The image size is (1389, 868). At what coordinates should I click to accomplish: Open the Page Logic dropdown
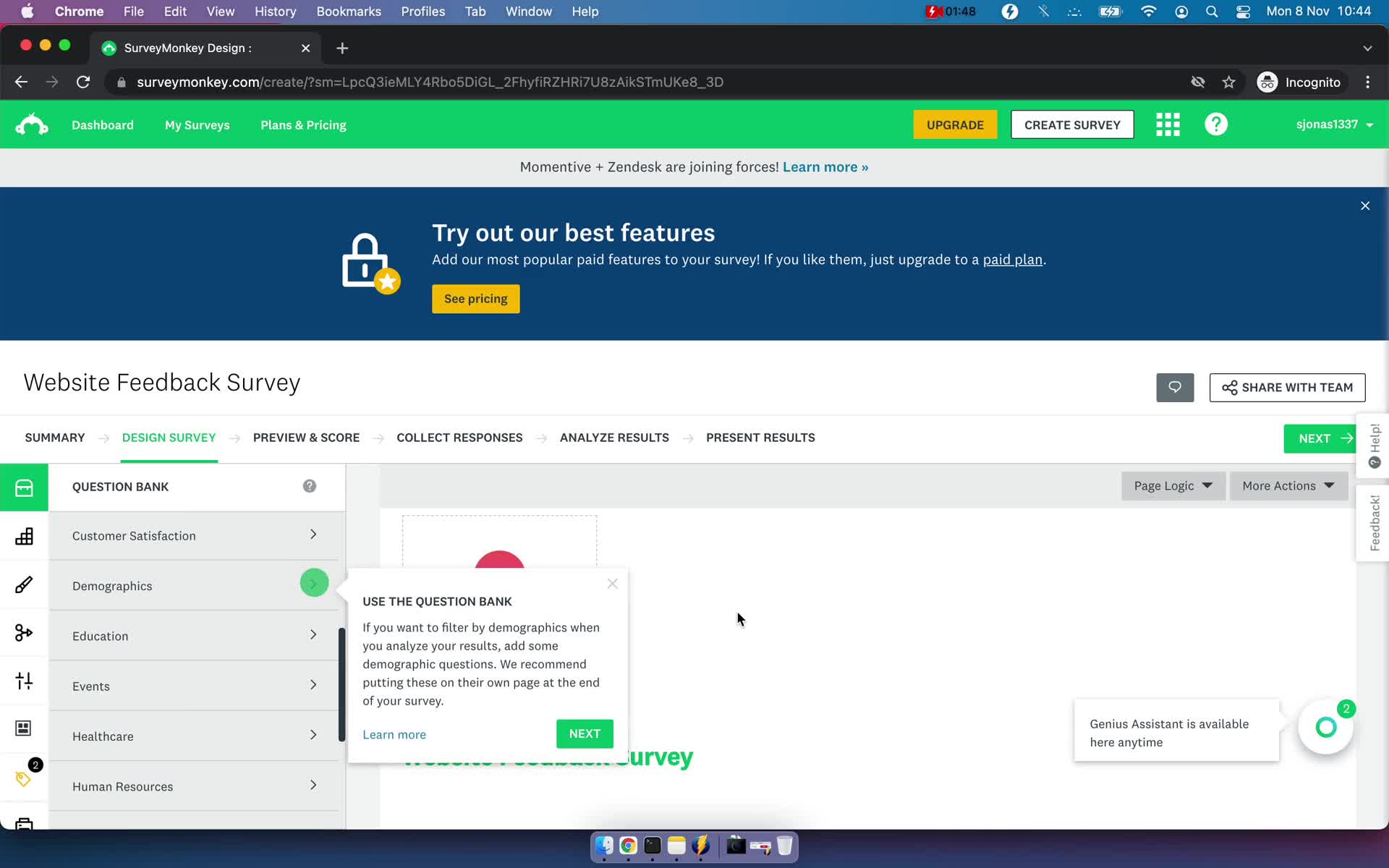[1170, 486]
